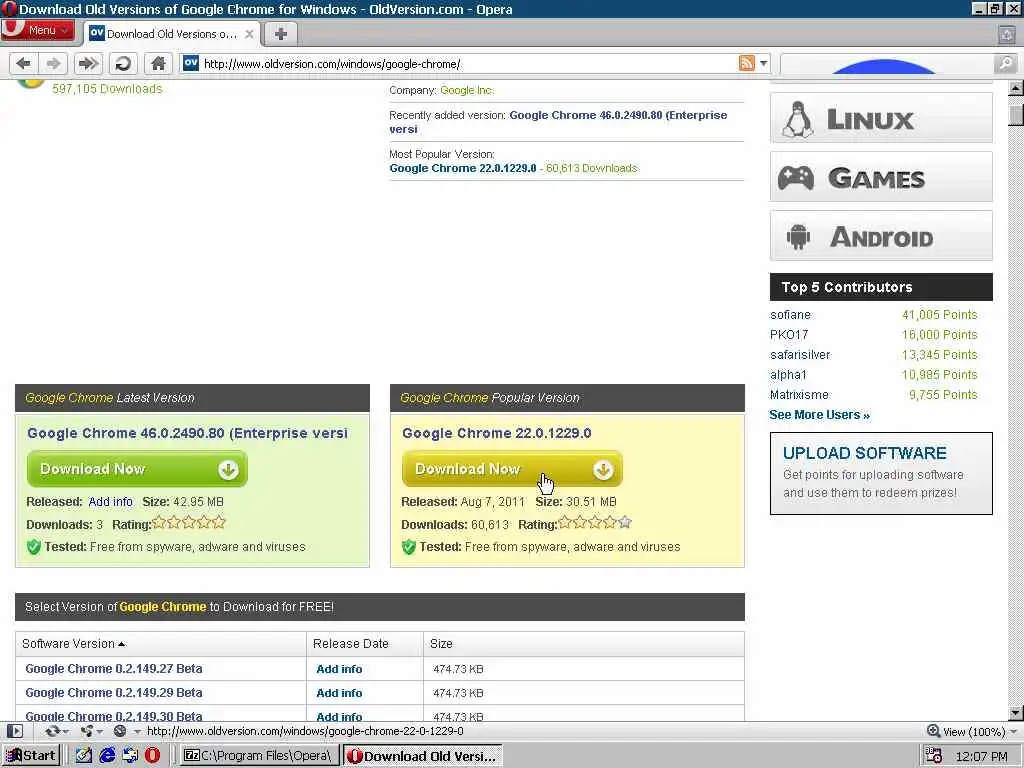The height and width of the screenshot is (768, 1024).
Task: Open the Games category banner
Action: (881, 177)
